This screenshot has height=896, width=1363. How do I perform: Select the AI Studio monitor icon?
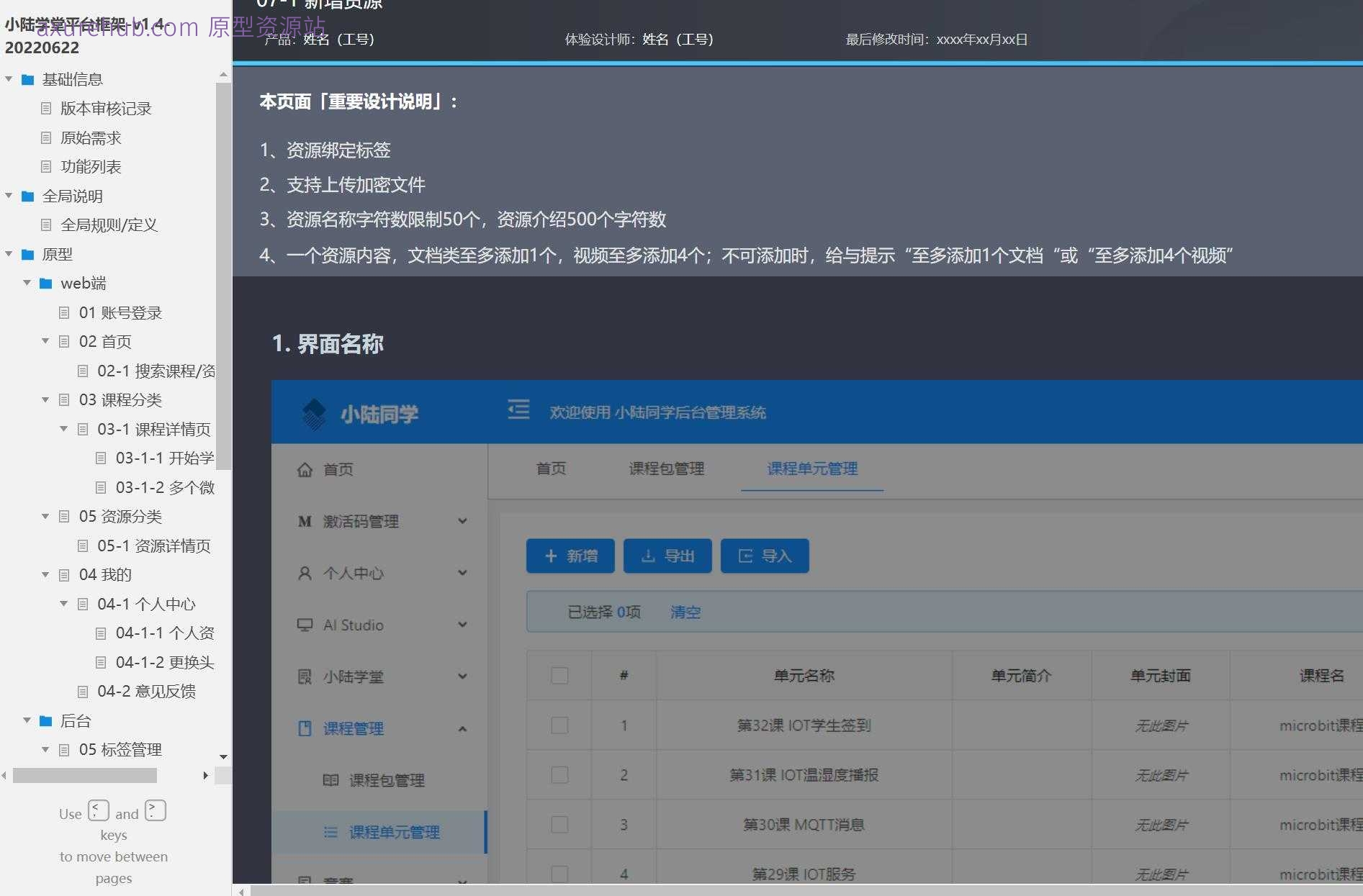pos(305,625)
